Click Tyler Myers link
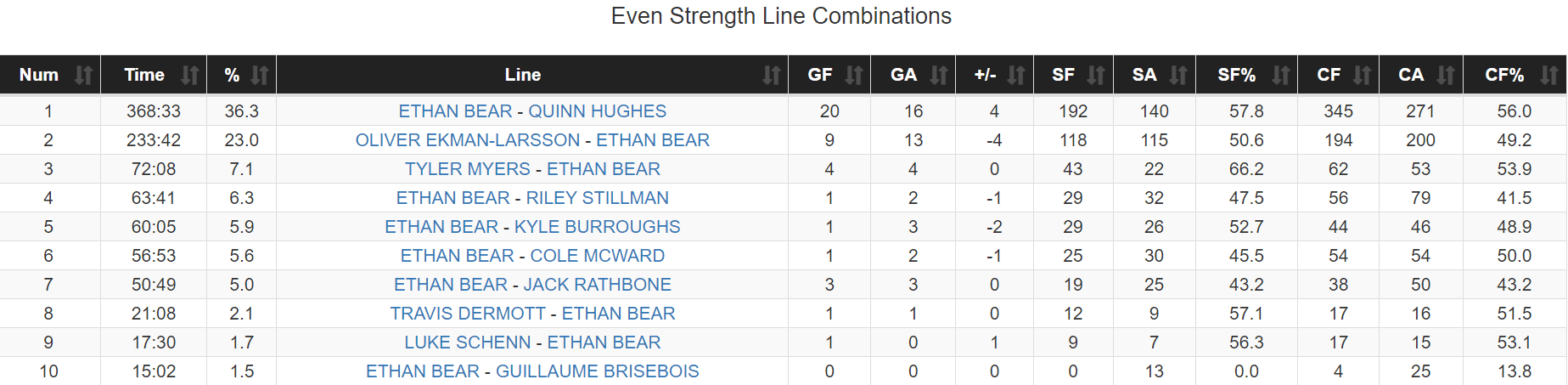Viewport: 1568px width, 385px height. tap(467, 169)
